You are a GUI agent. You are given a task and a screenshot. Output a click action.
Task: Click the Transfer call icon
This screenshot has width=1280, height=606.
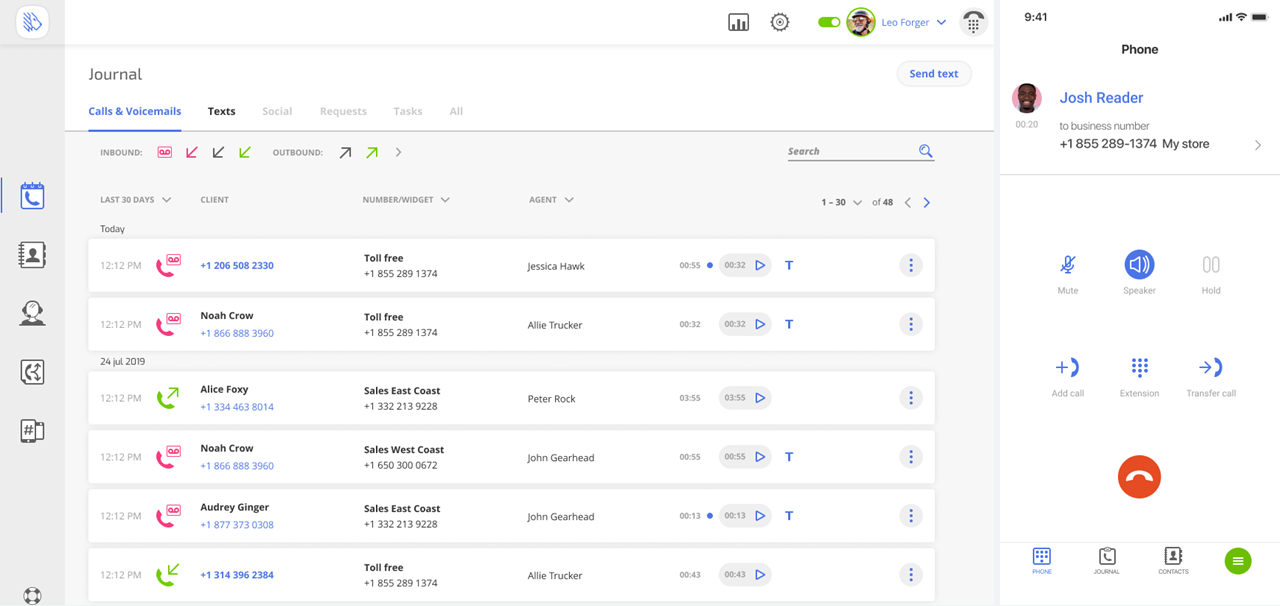click(1211, 367)
